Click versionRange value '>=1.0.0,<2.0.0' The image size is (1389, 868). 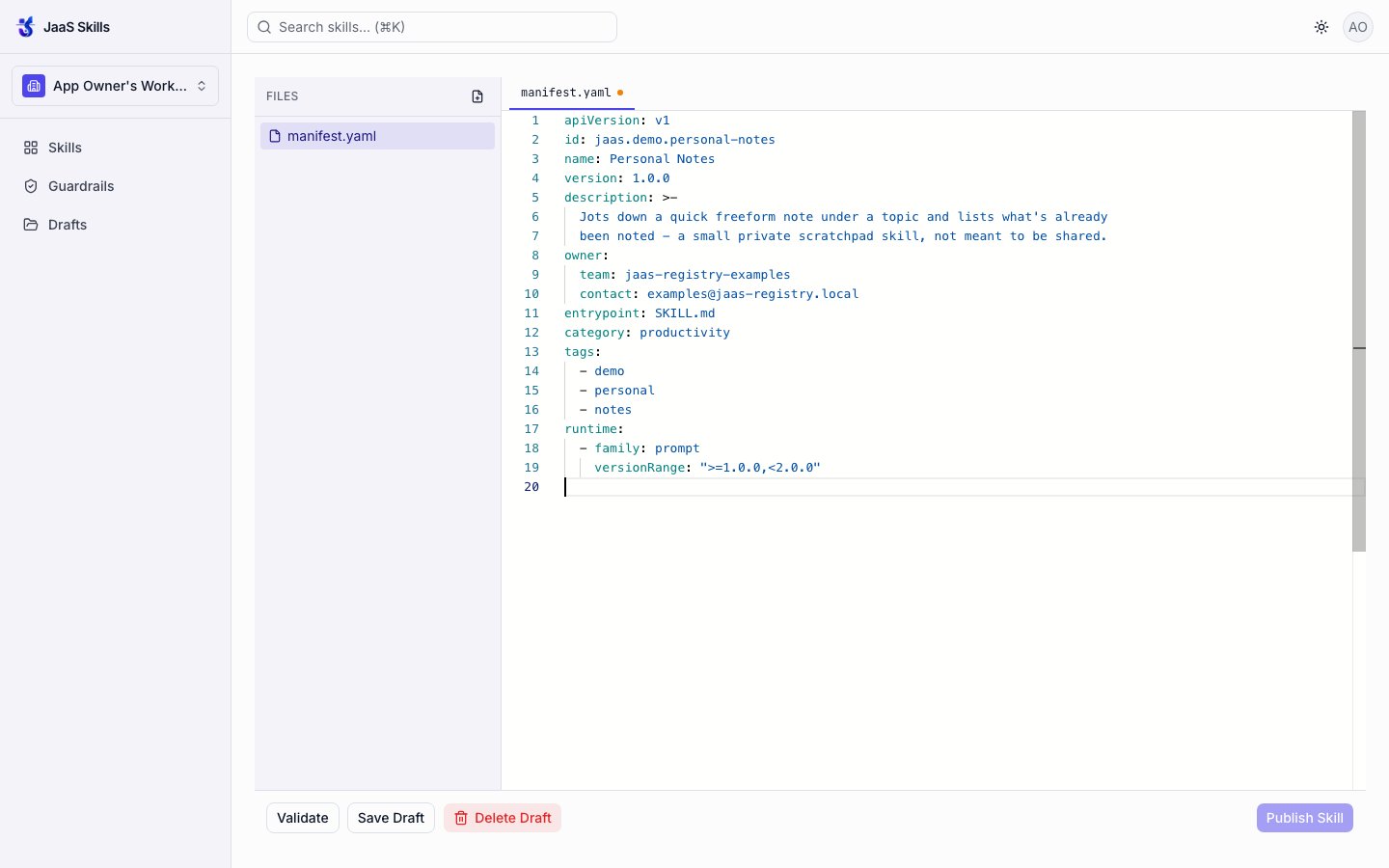tap(760, 468)
